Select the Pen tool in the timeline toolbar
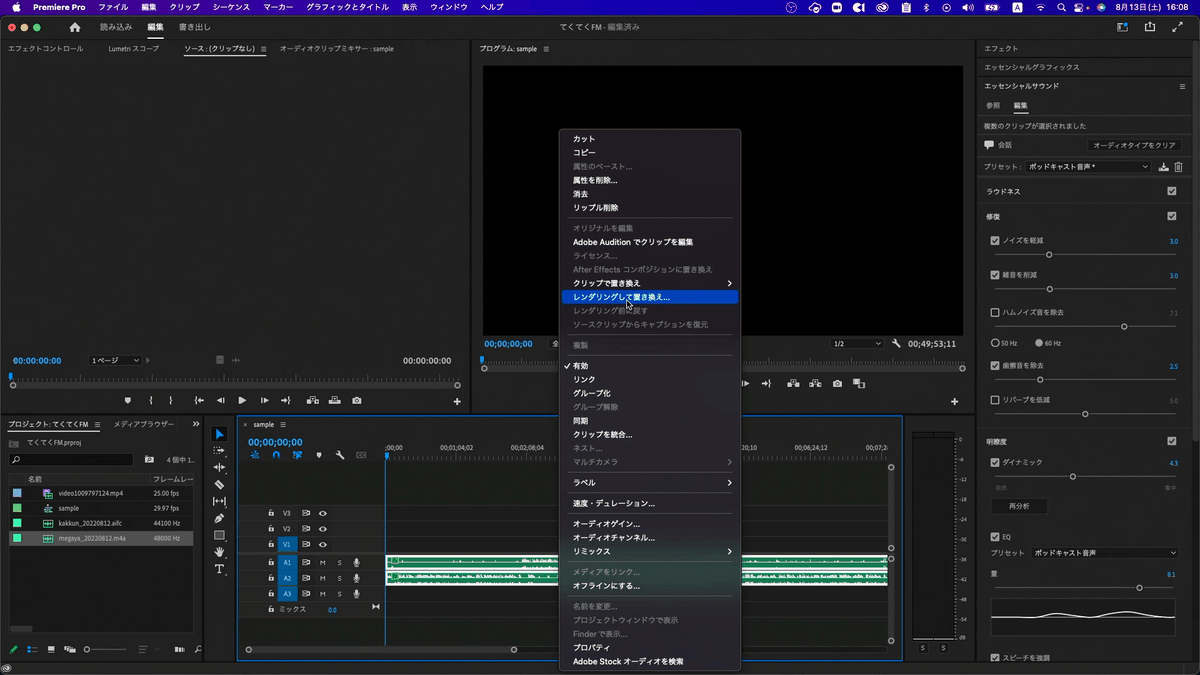The image size is (1200, 675). [220, 518]
